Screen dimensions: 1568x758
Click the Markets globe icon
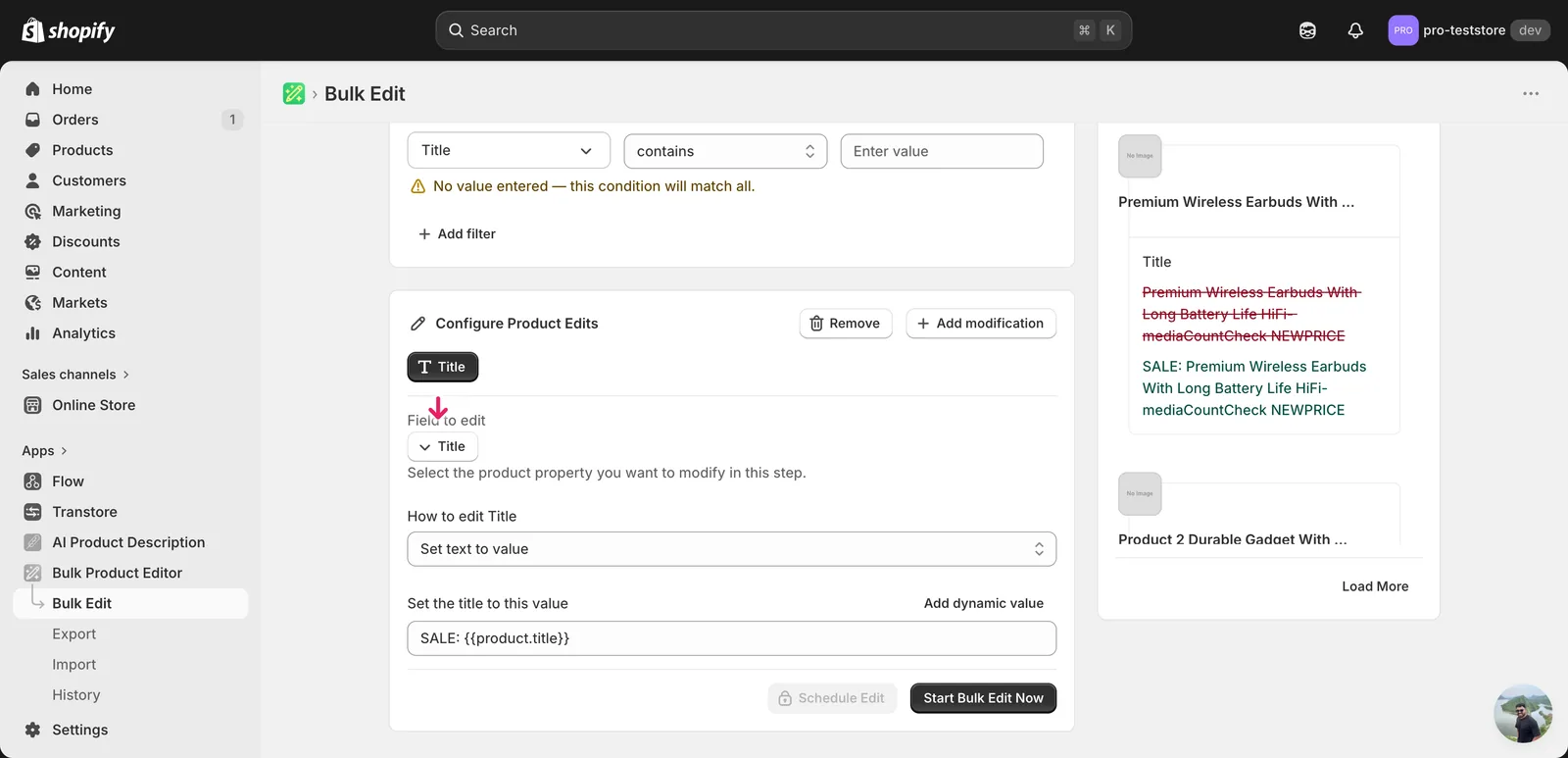pos(32,302)
